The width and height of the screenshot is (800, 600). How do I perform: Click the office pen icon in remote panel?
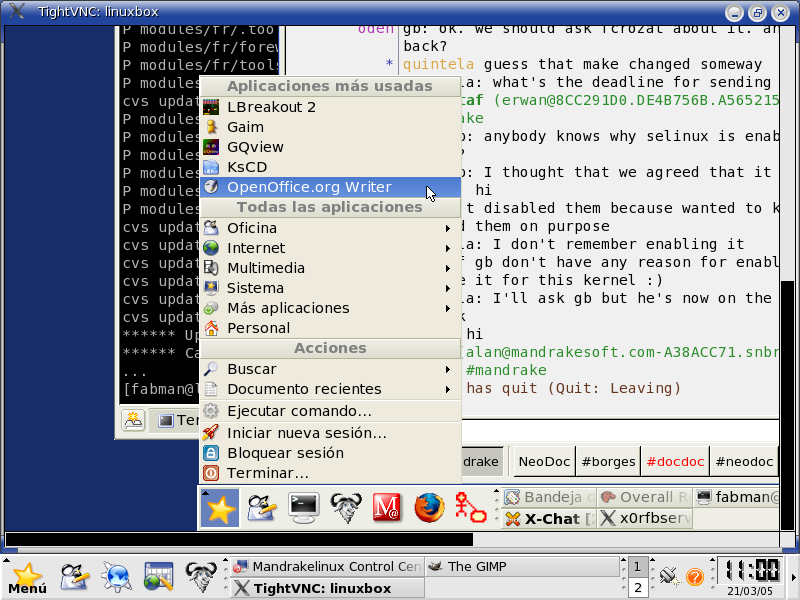coord(262,508)
